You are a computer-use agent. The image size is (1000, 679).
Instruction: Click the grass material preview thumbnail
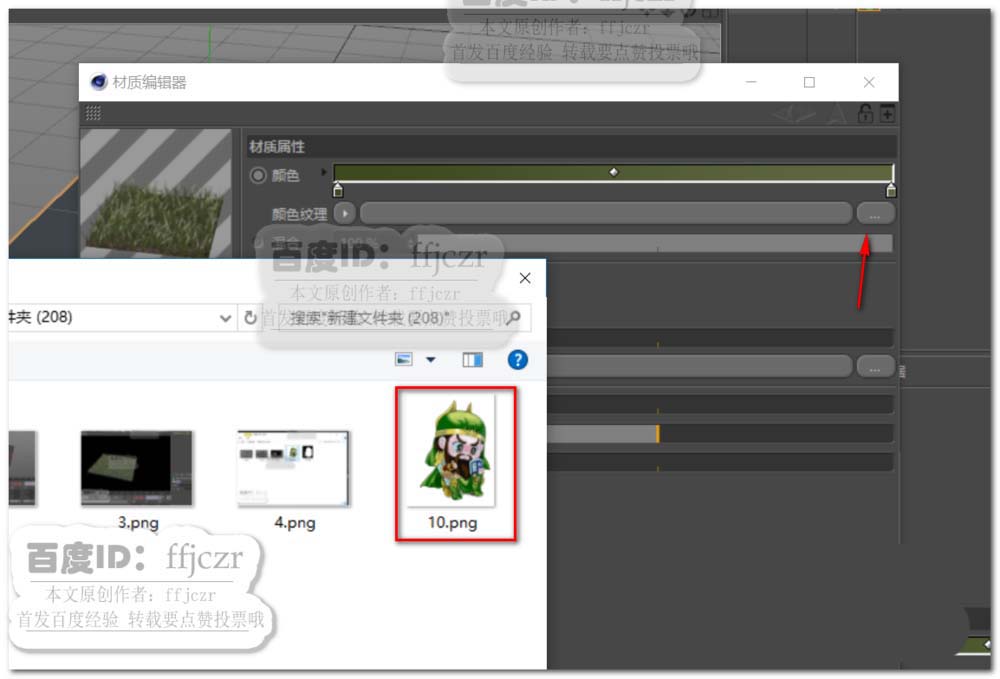tap(156, 194)
